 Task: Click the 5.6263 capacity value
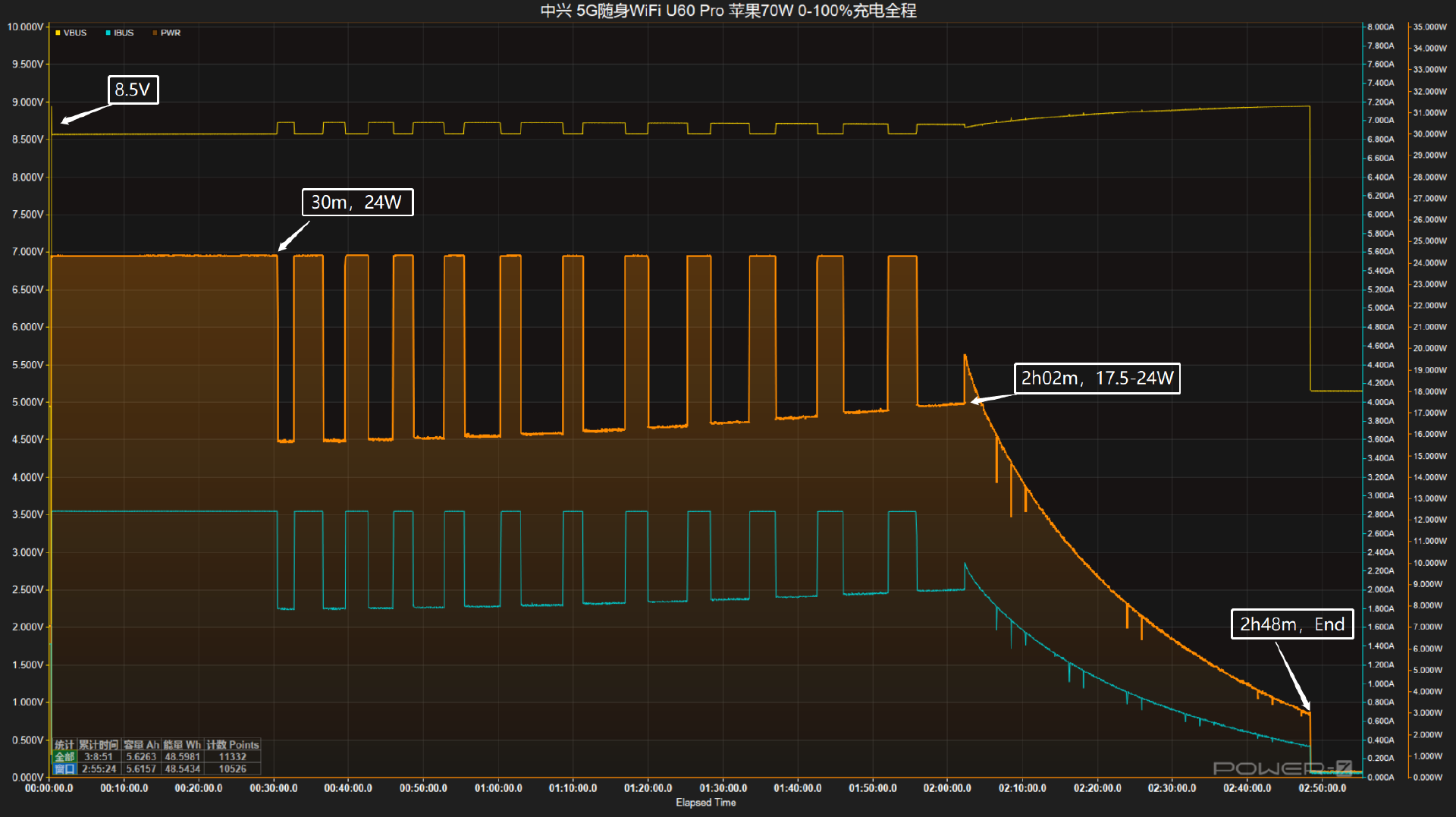[141, 757]
